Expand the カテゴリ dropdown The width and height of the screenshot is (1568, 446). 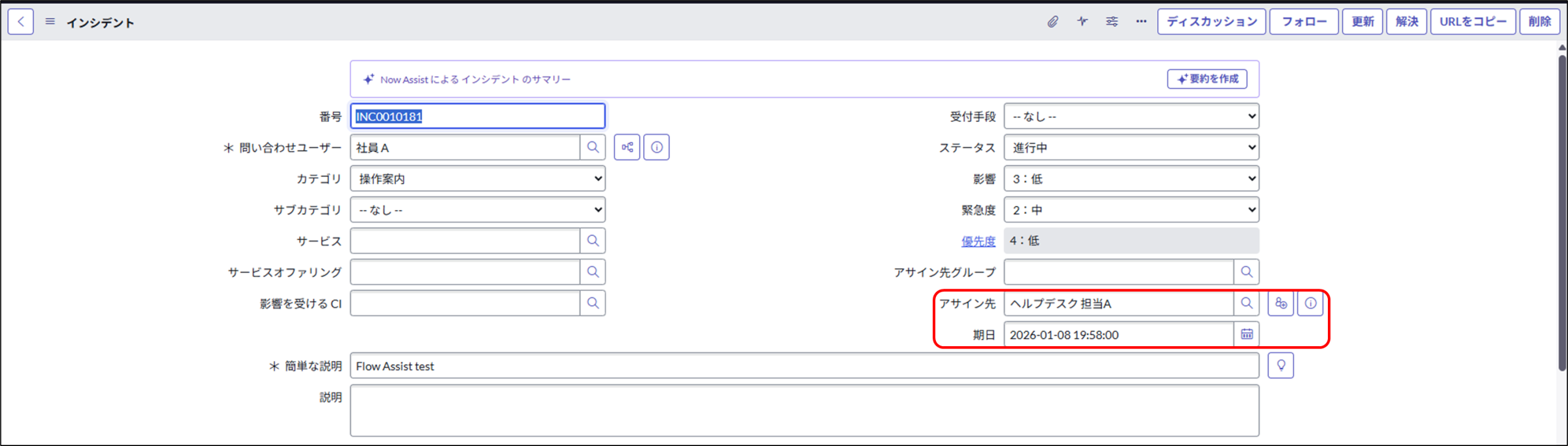pyautogui.click(x=477, y=179)
